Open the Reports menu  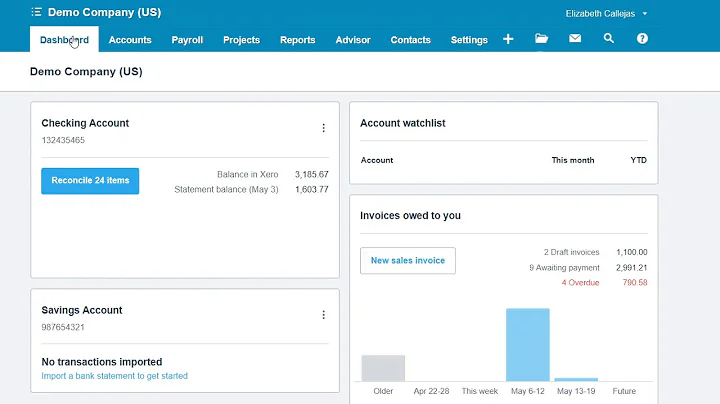click(298, 40)
